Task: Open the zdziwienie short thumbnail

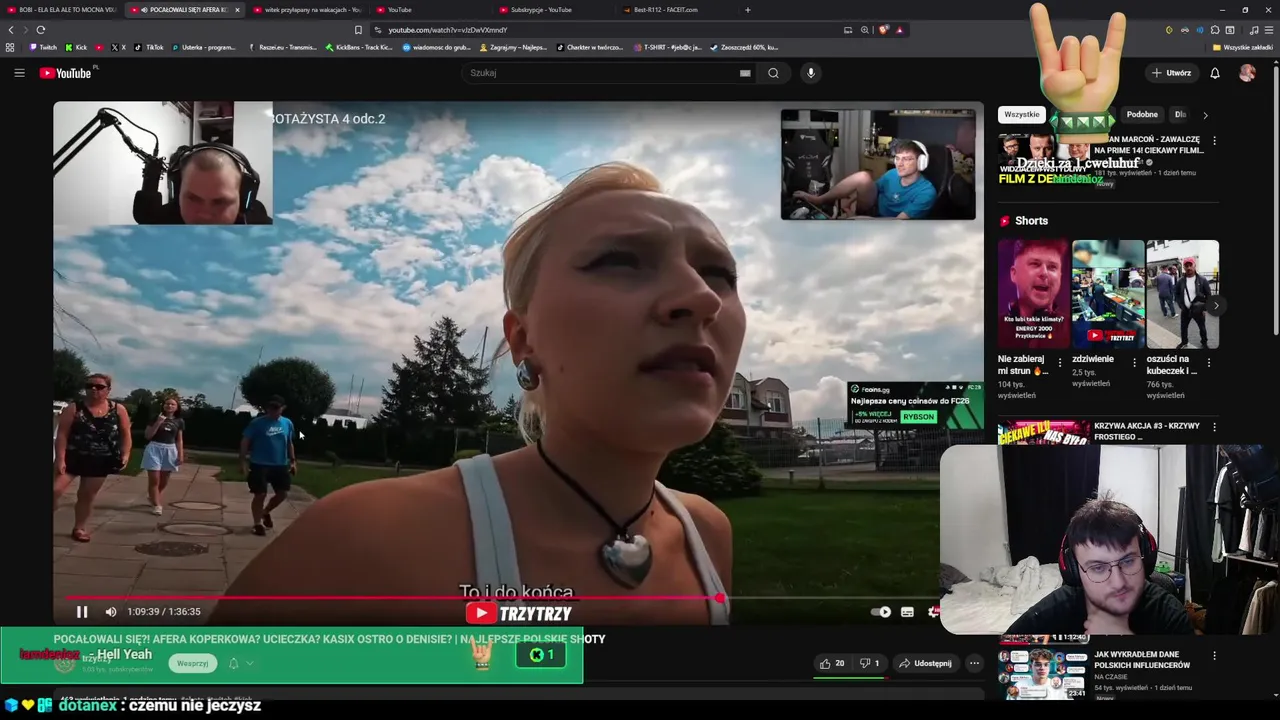Action: tap(1108, 293)
